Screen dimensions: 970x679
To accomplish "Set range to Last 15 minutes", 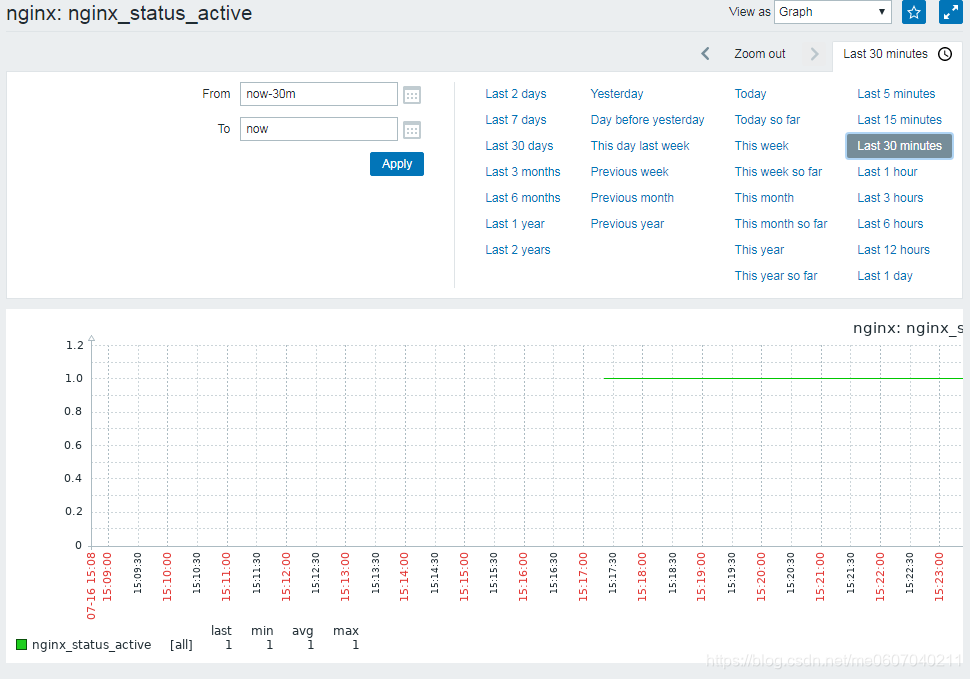I will [x=899, y=120].
